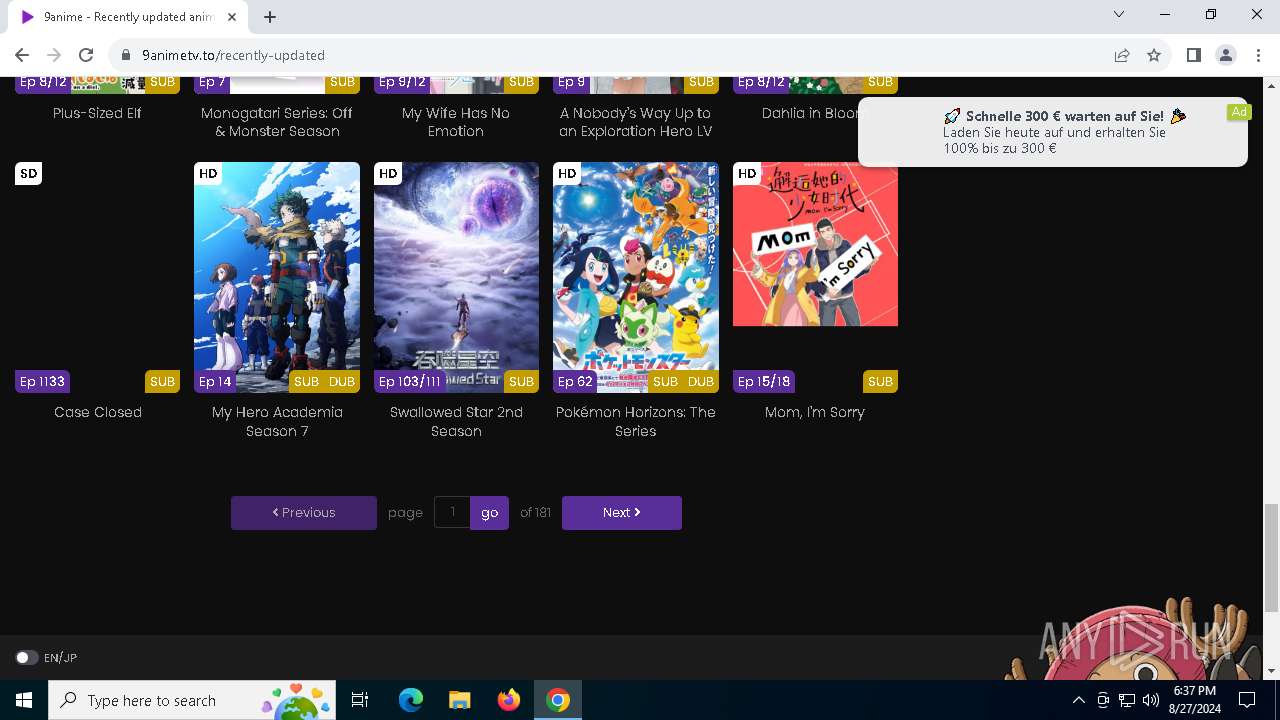The width and height of the screenshot is (1280, 720).
Task: Click the page vertical scrollbar
Action: pos(1272,557)
